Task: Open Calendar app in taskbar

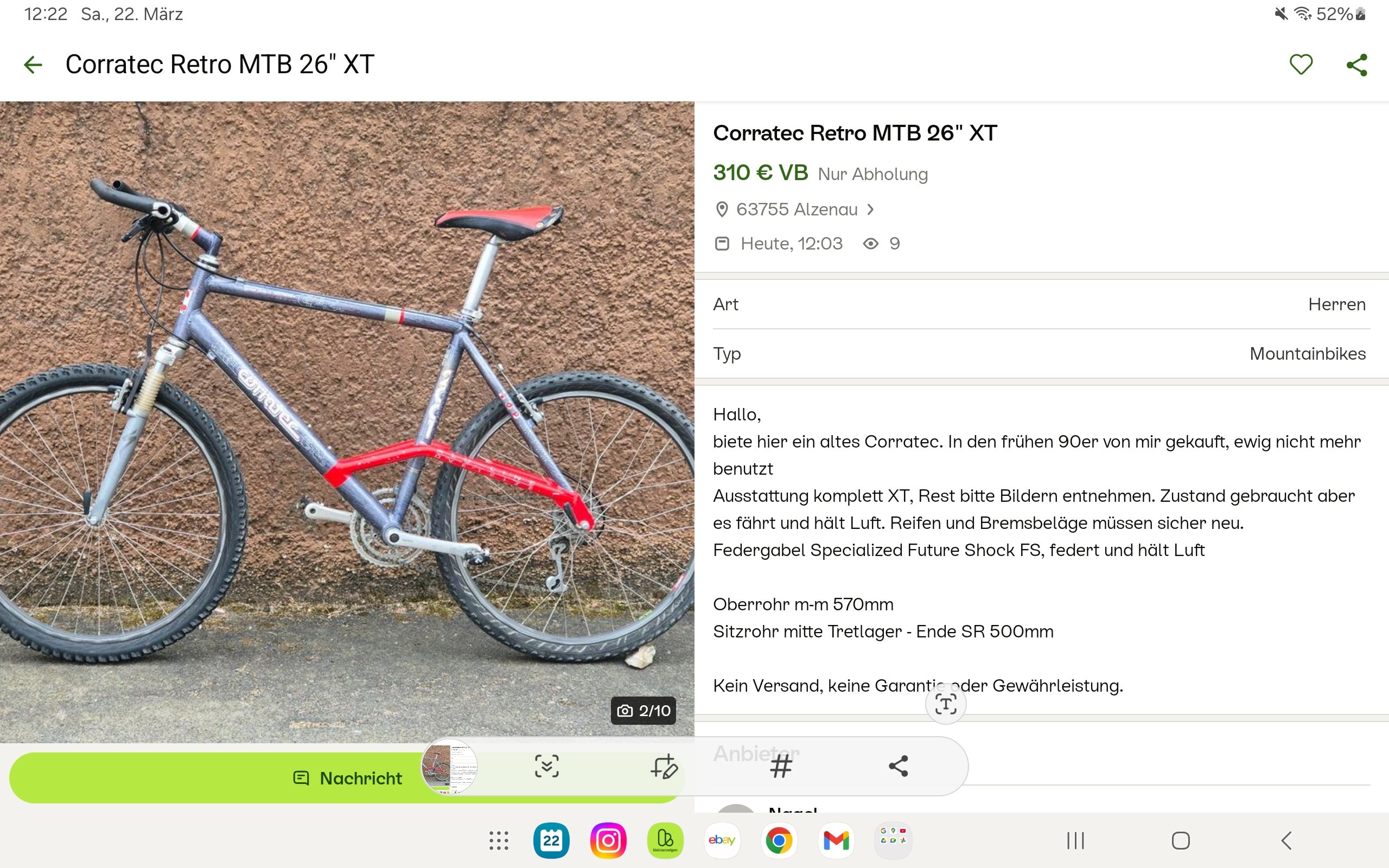Action: click(551, 840)
